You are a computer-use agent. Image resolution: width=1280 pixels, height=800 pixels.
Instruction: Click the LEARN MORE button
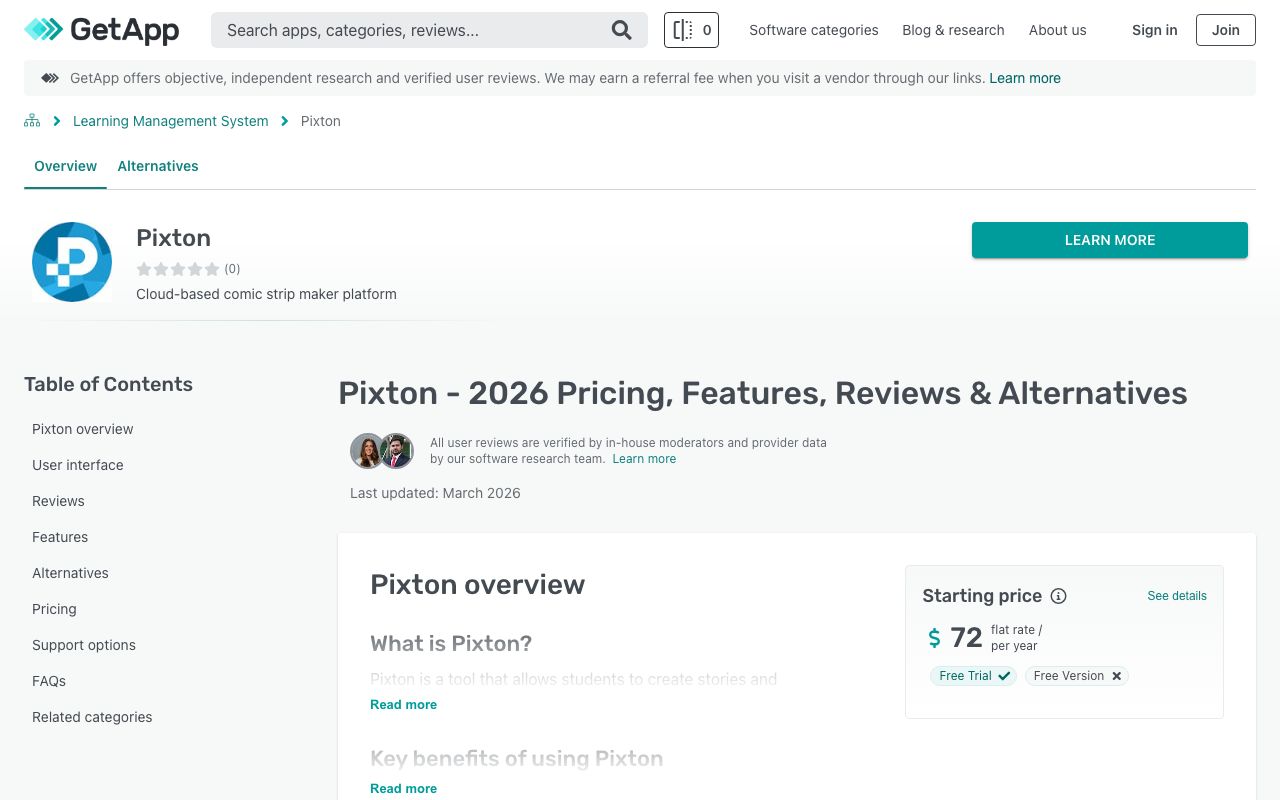pos(1110,240)
